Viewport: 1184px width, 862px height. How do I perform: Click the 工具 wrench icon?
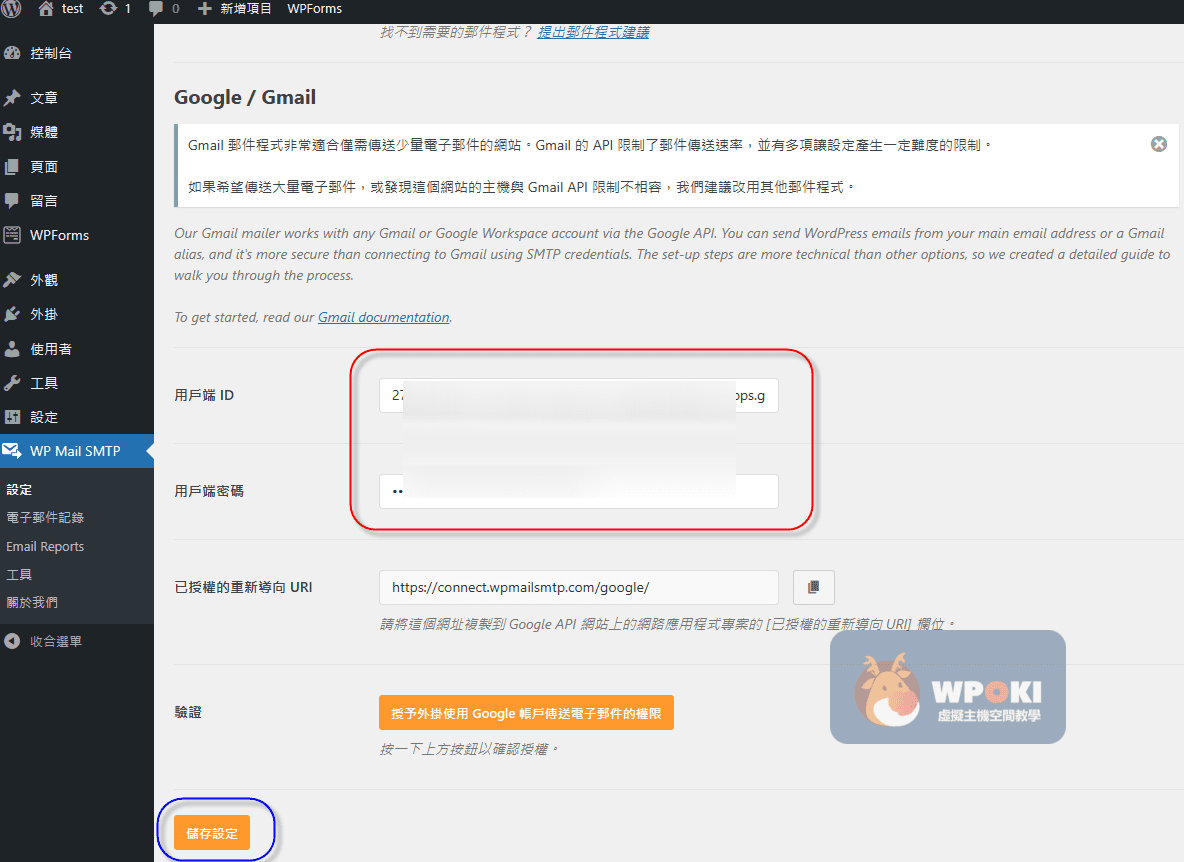pos(12,383)
